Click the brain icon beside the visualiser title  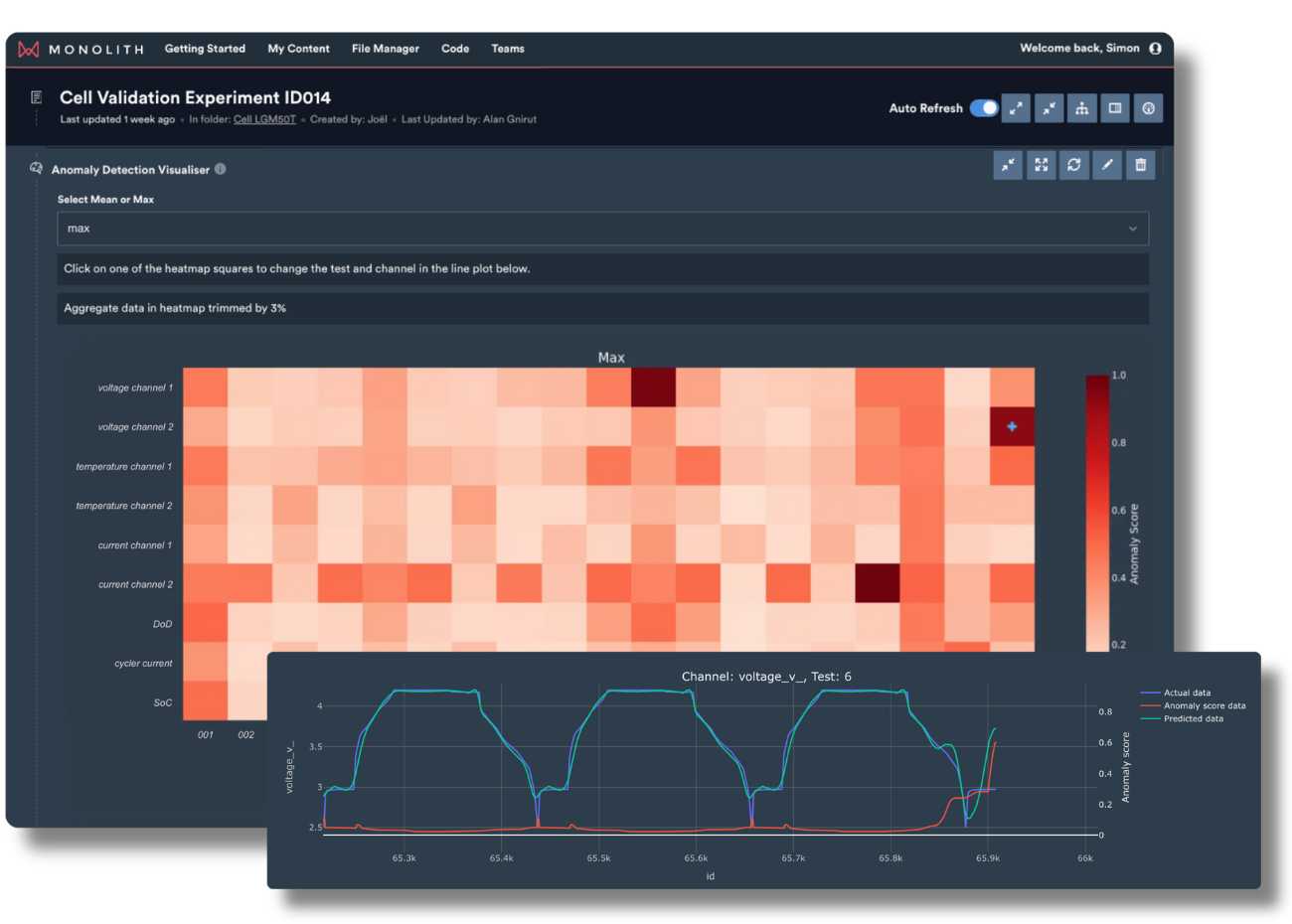[36, 169]
